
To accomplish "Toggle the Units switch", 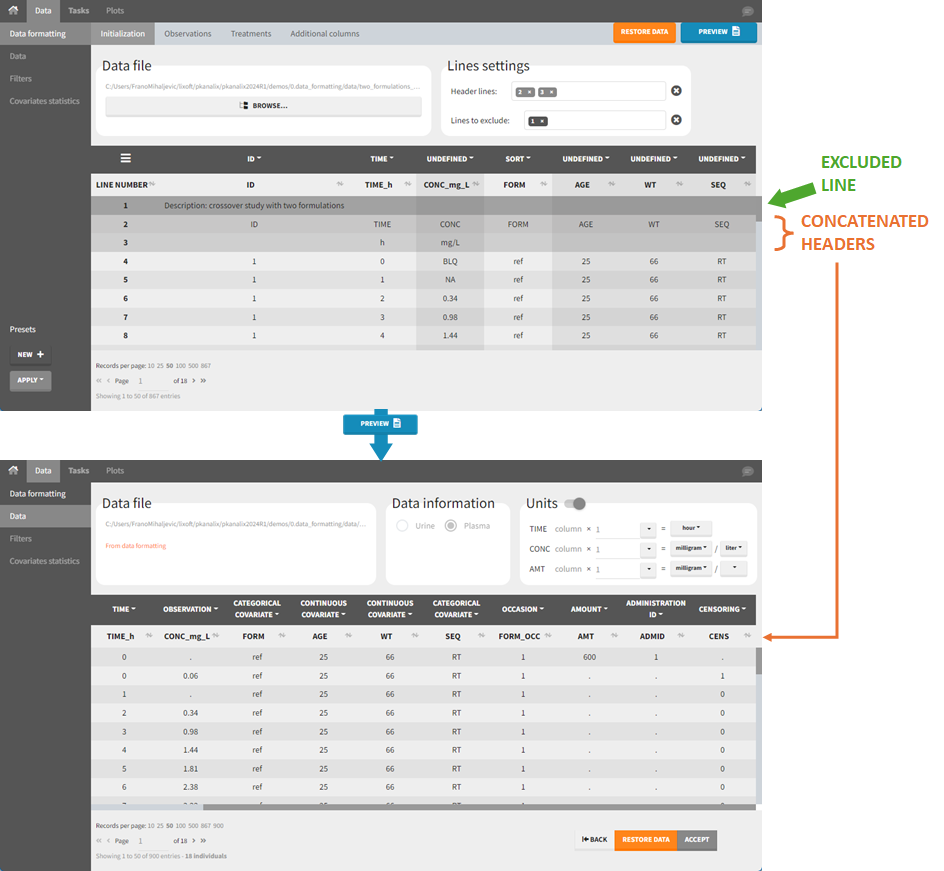I will [575, 503].
